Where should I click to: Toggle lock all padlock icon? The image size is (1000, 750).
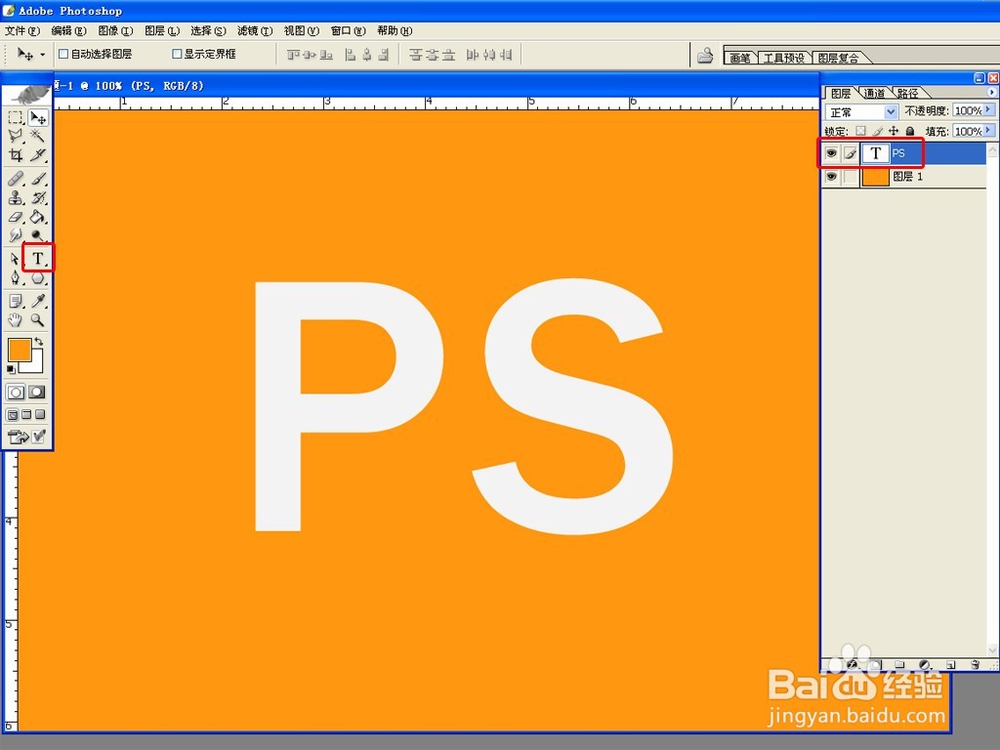[x=910, y=131]
